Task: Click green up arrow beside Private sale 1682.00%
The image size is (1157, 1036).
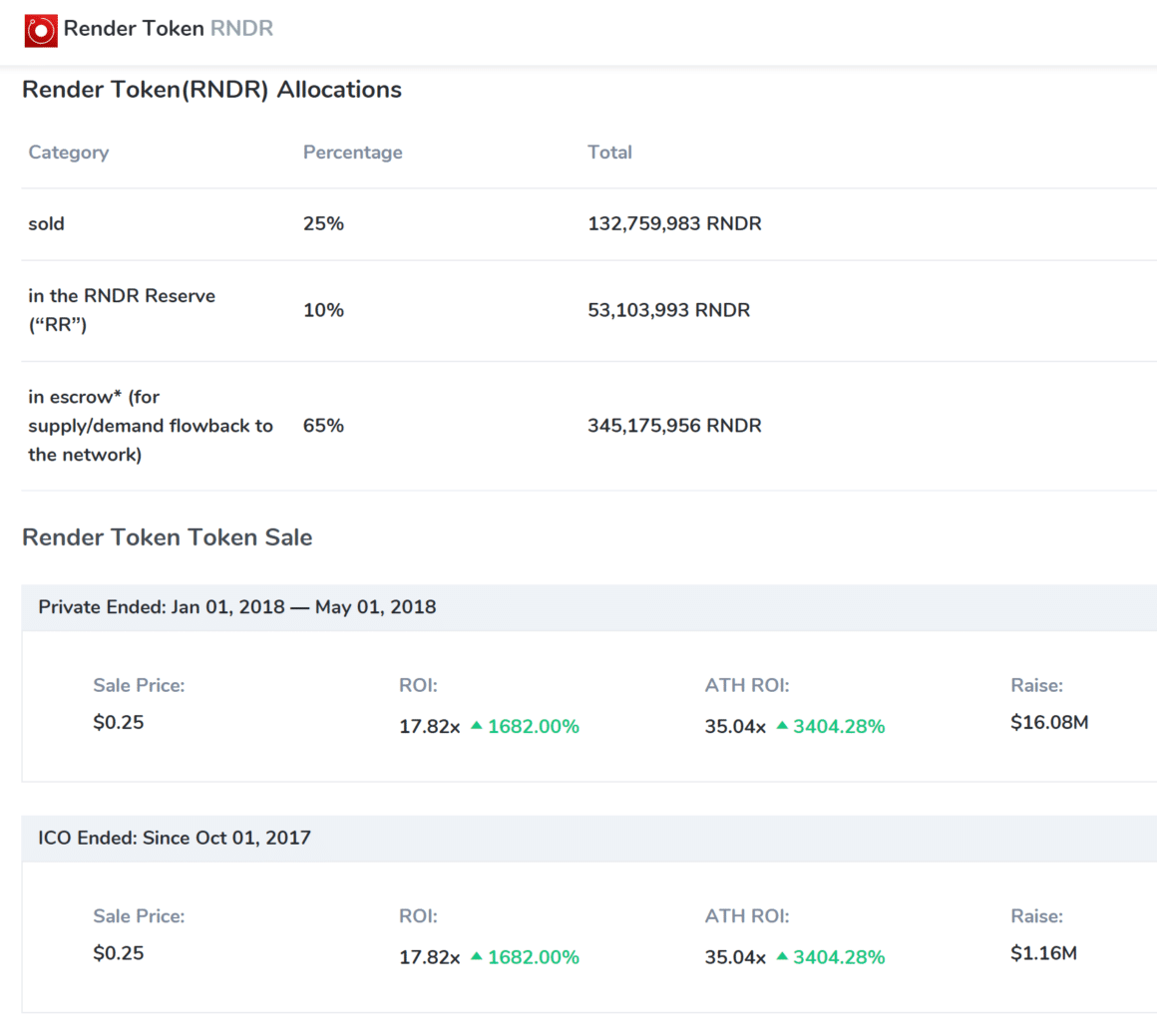Action: tap(477, 726)
